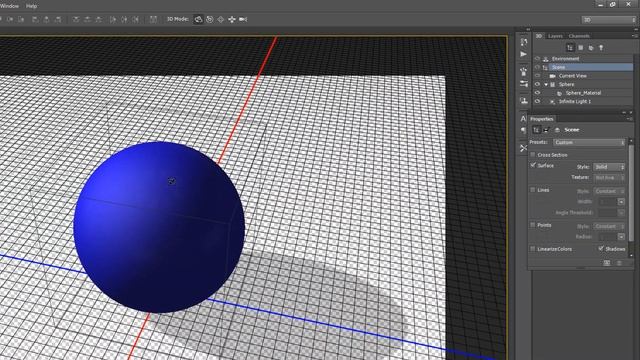This screenshot has height=360, width=640.
Task: Uncheck the Surface checkbox
Action: [533, 165]
